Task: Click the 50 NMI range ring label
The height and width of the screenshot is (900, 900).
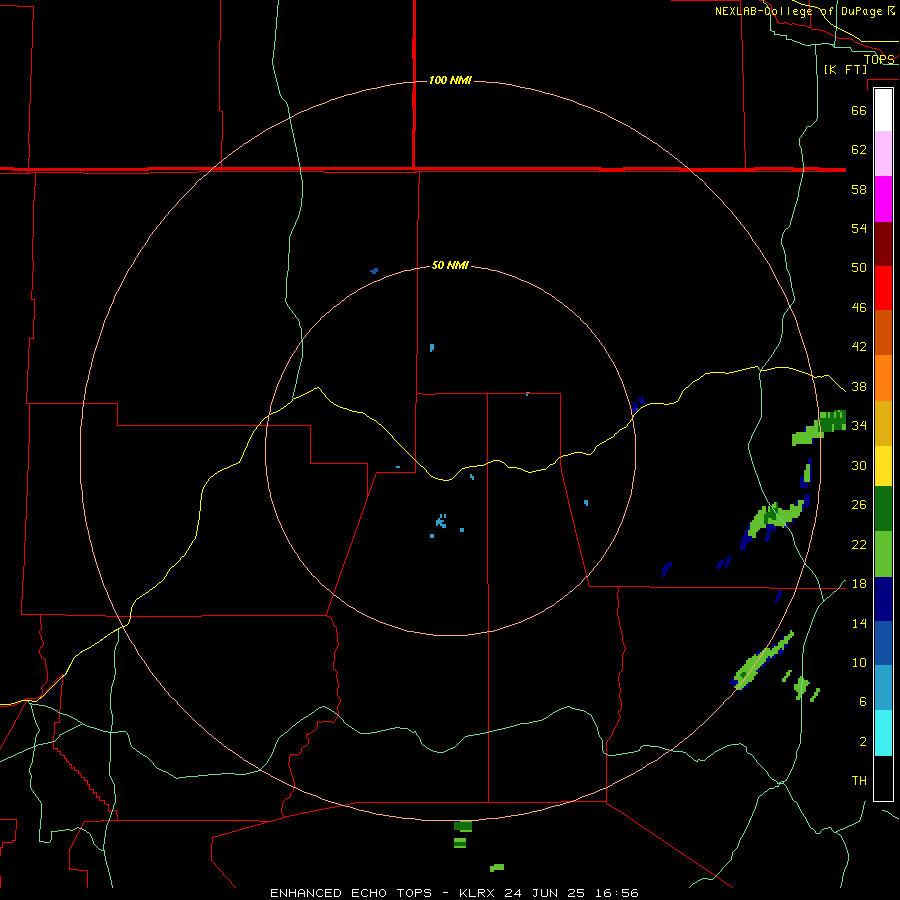Action: [x=450, y=265]
